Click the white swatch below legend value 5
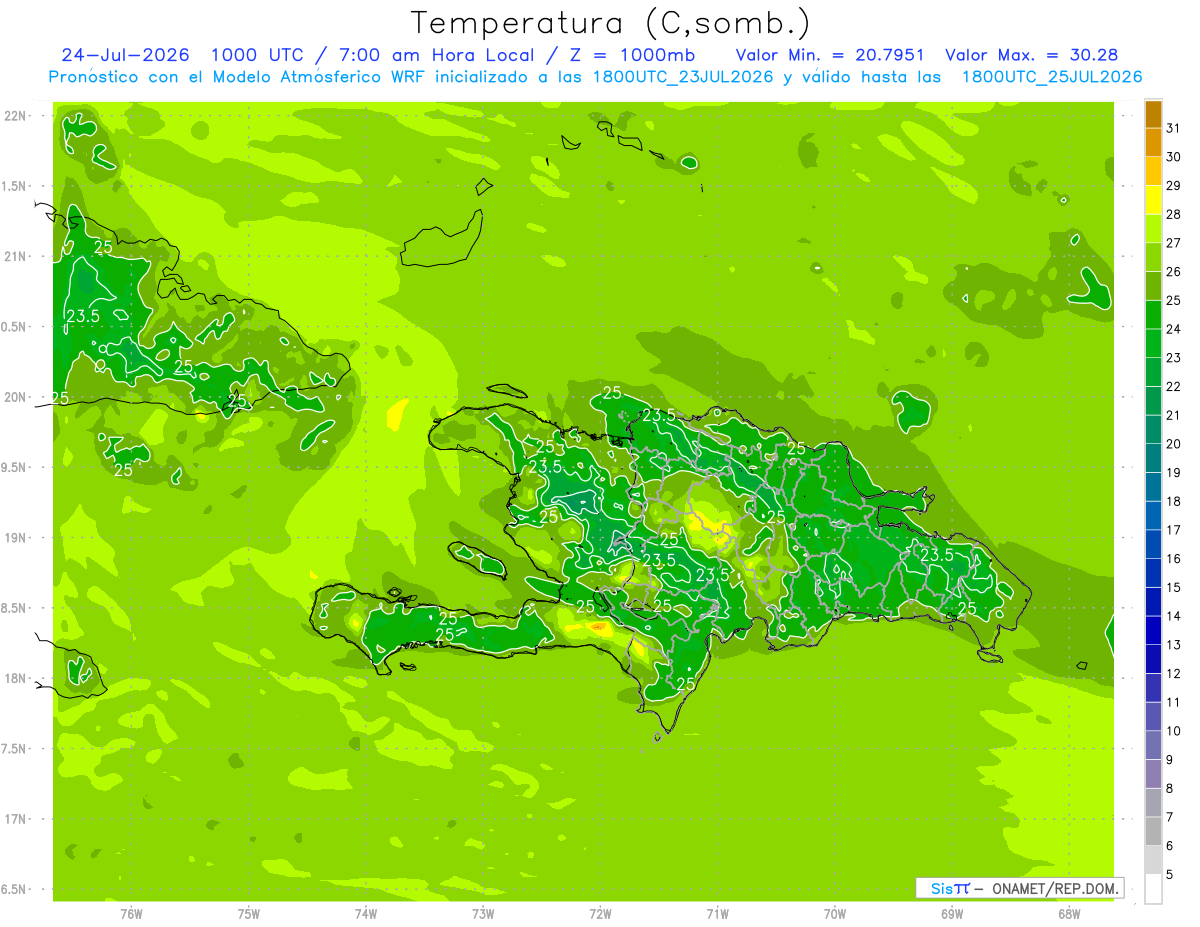The width and height of the screenshot is (1200, 927). click(1154, 889)
